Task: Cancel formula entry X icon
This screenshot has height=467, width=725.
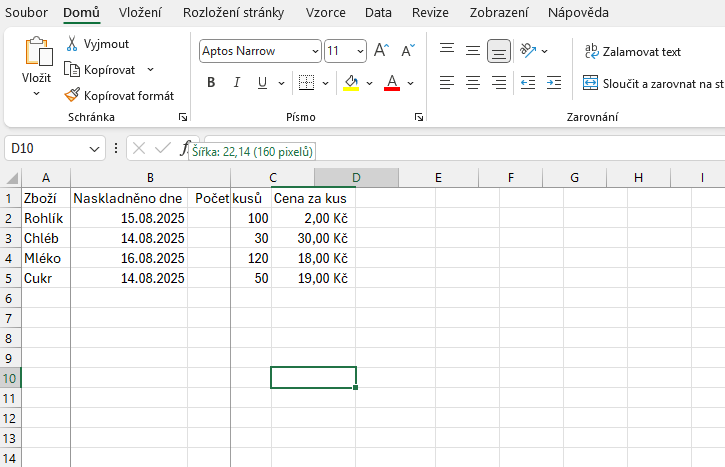Action: pyautogui.click(x=139, y=148)
